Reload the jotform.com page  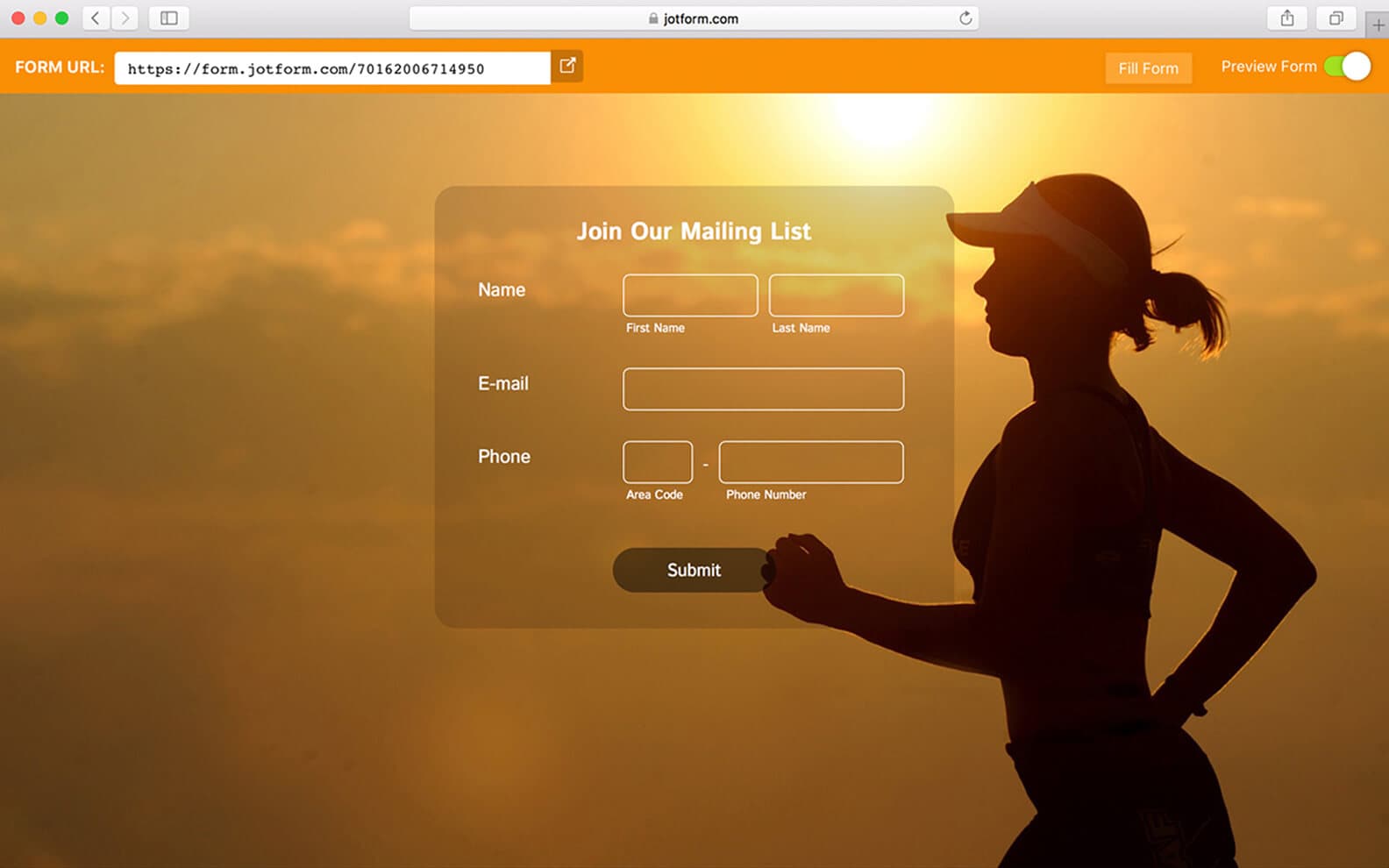[x=965, y=18]
